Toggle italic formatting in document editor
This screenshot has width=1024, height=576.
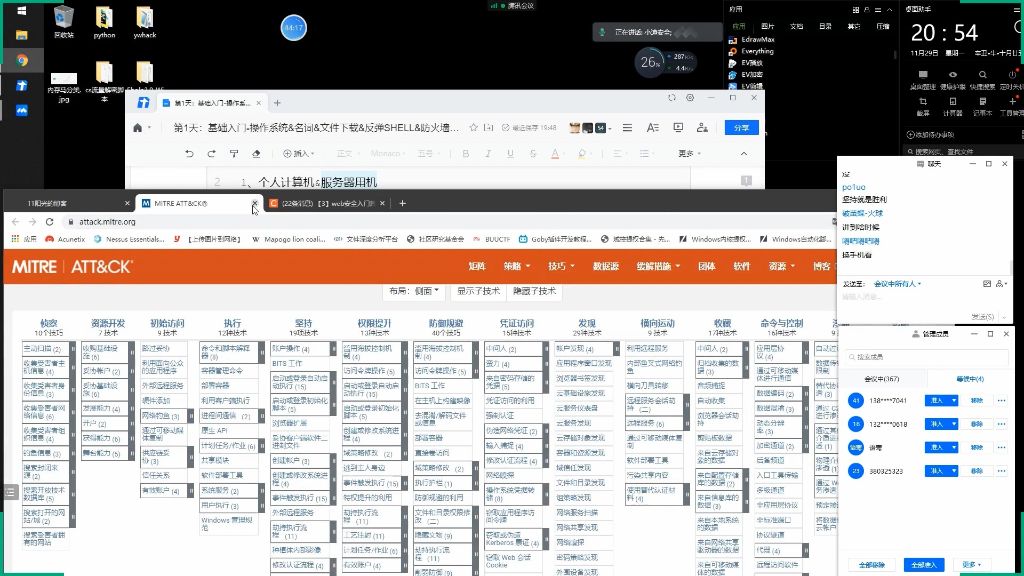pos(488,153)
